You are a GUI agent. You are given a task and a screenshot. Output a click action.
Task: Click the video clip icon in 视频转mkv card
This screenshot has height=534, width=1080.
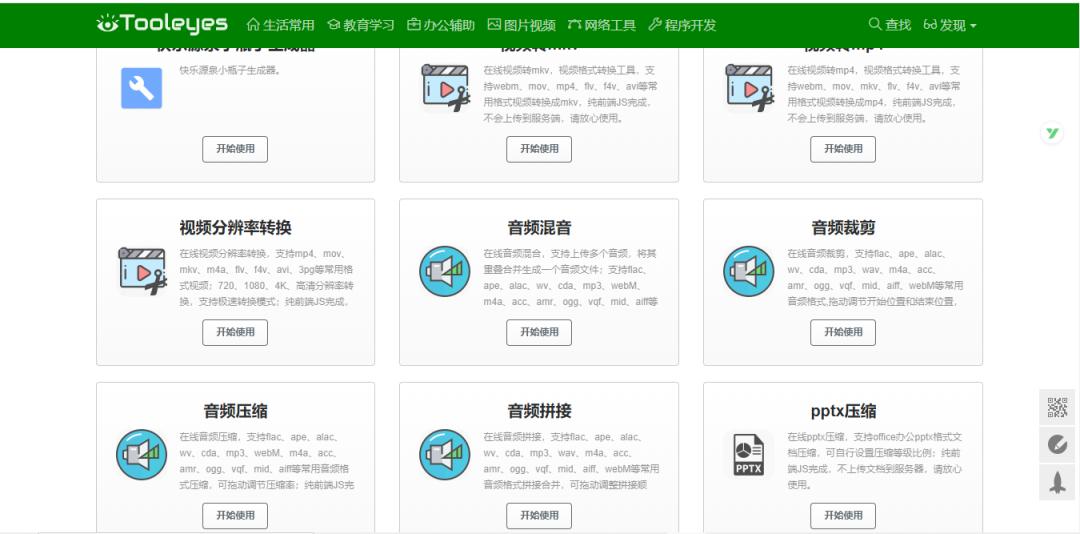(446, 88)
